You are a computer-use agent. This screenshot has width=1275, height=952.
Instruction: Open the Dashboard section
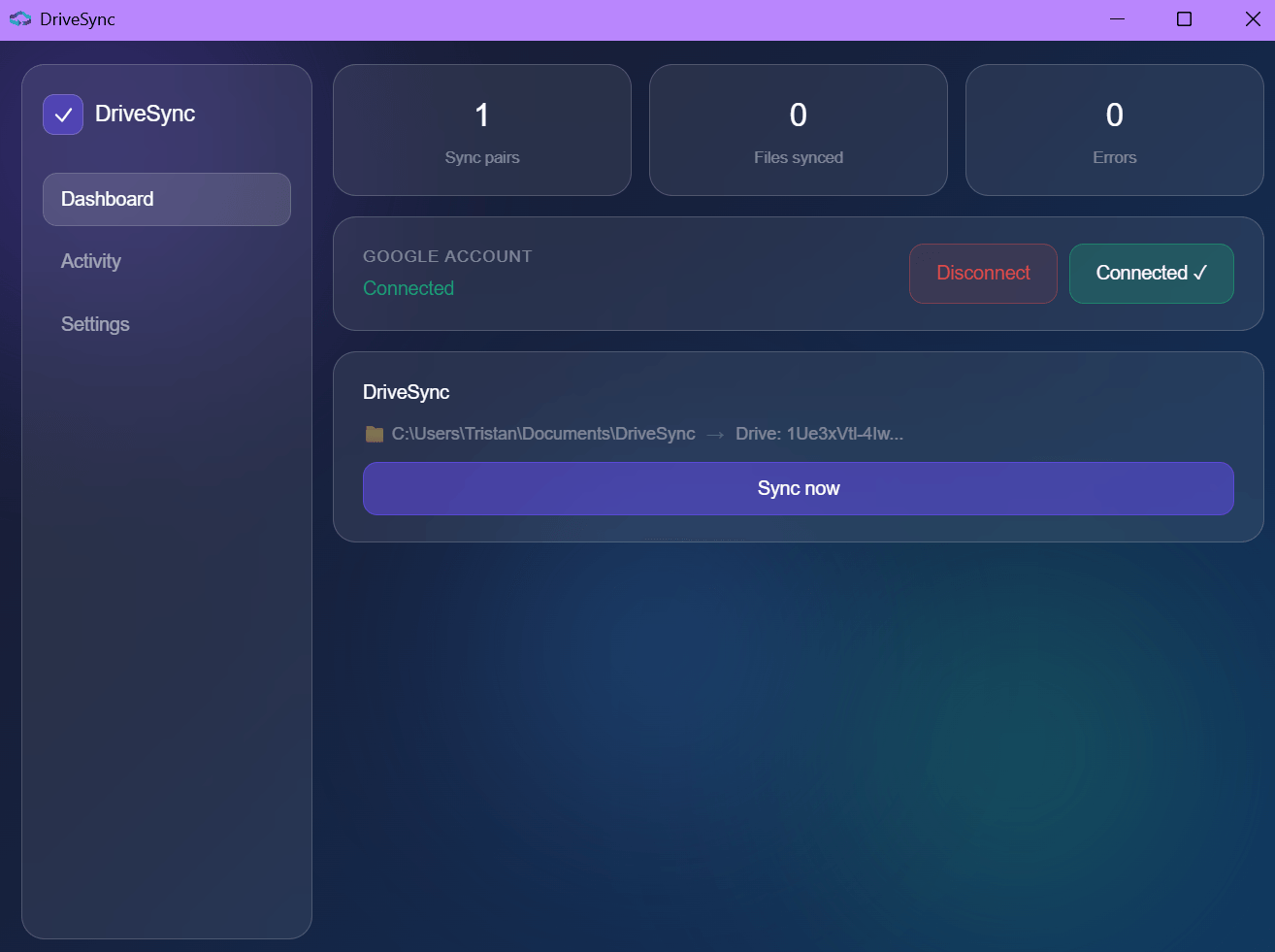167,199
